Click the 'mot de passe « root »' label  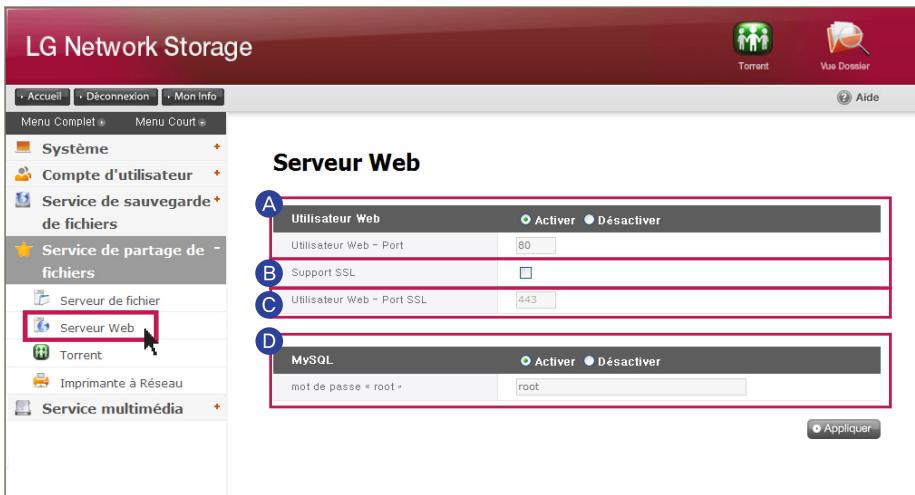347,387
